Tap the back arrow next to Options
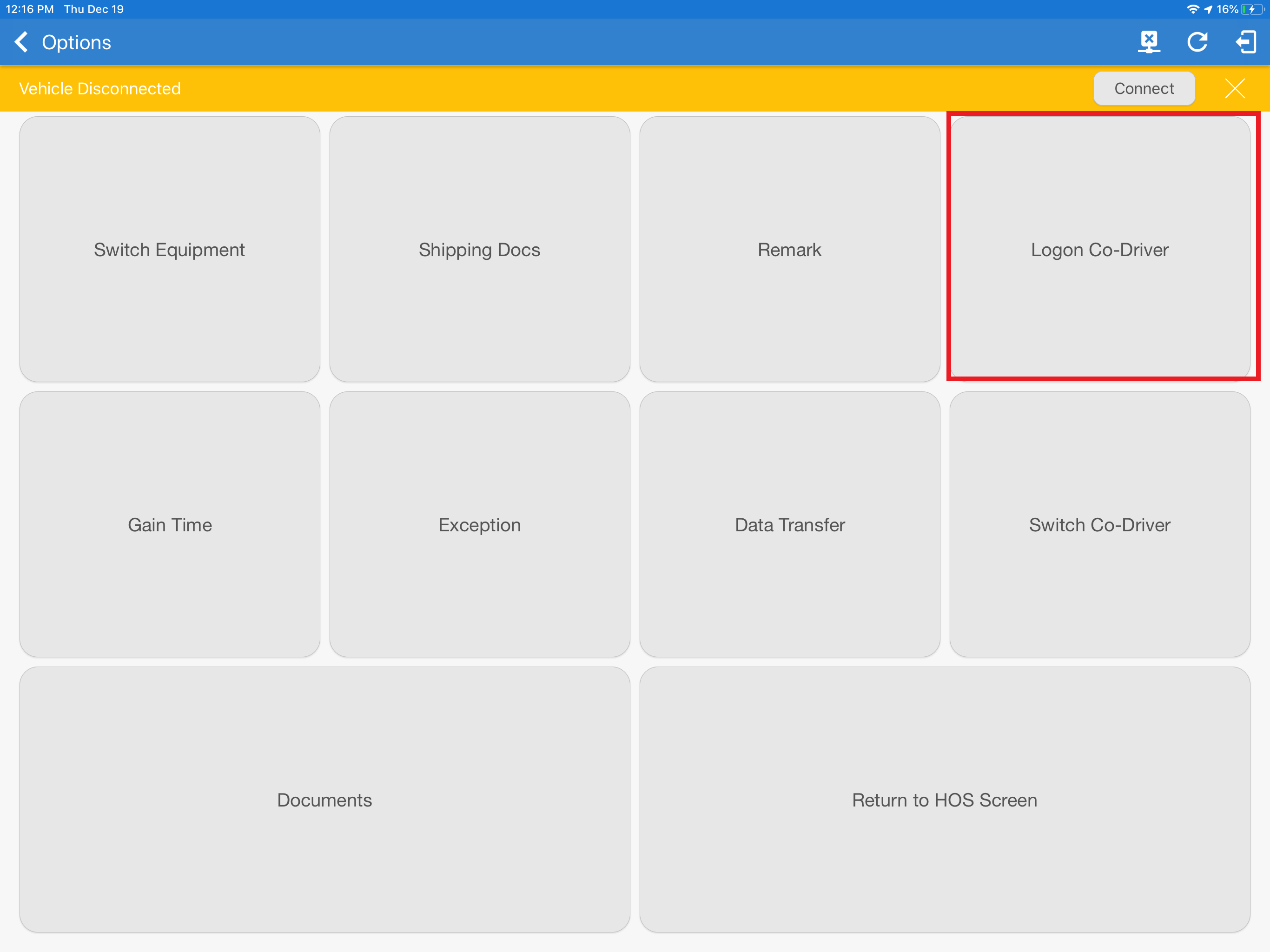 [21, 42]
